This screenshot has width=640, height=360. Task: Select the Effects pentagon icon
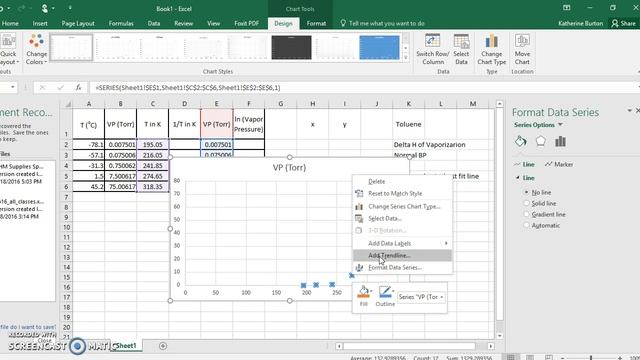click(x=540, y=142)
